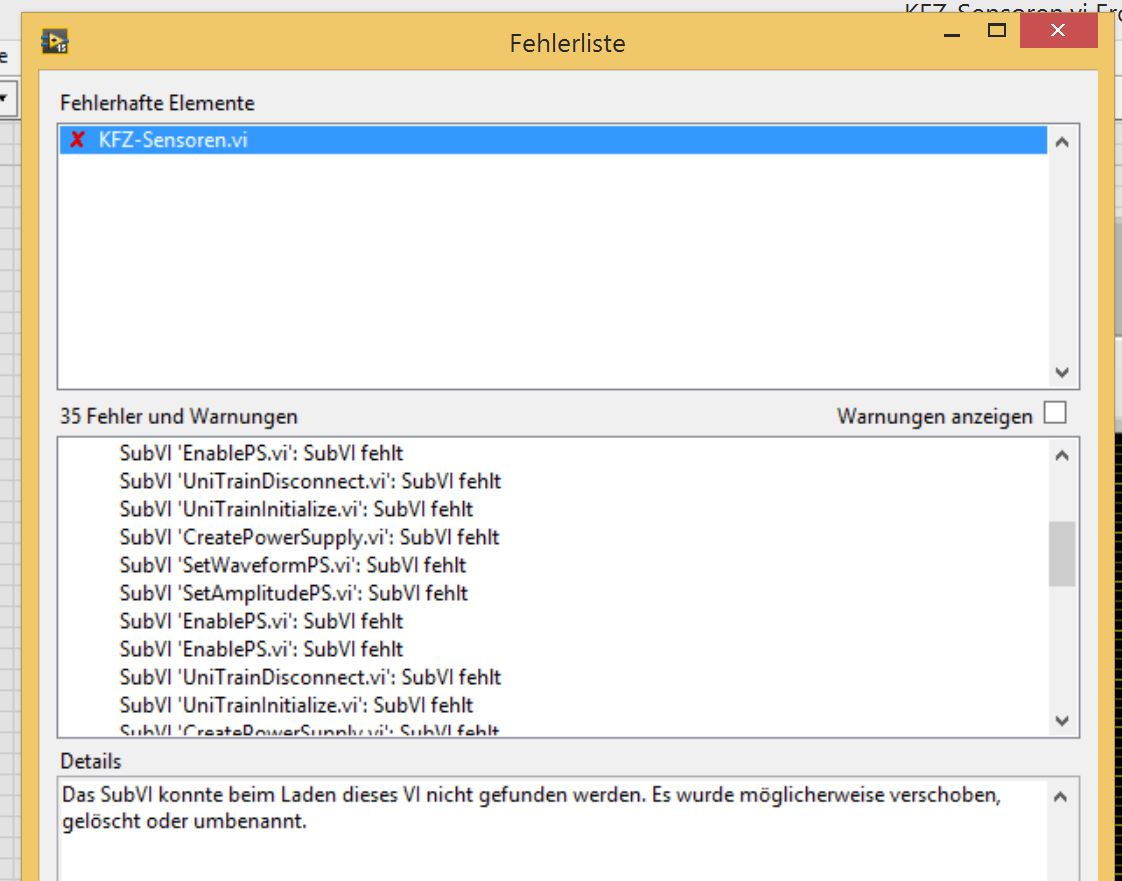
Task: Enable the Warnungen anzeigen checkbox
Action: pos(1055,413)
